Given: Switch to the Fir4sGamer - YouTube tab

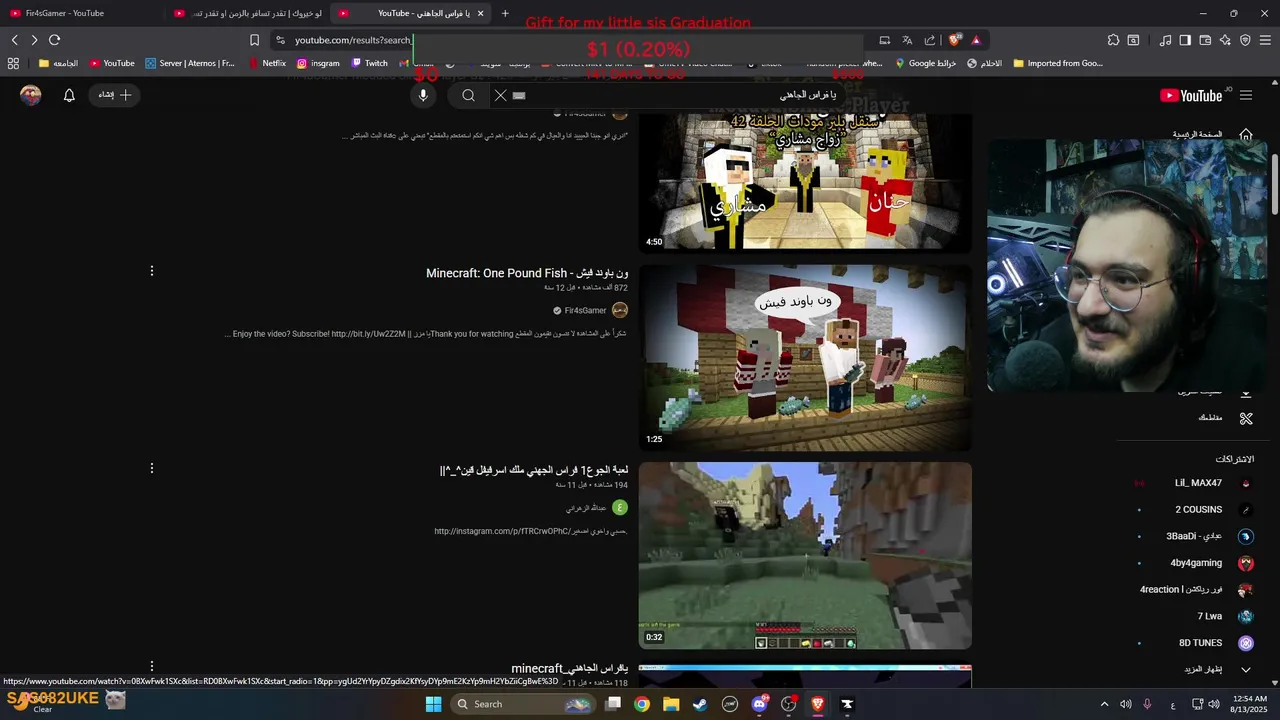Looking at the screenshot, I should [x=80, y=13].
